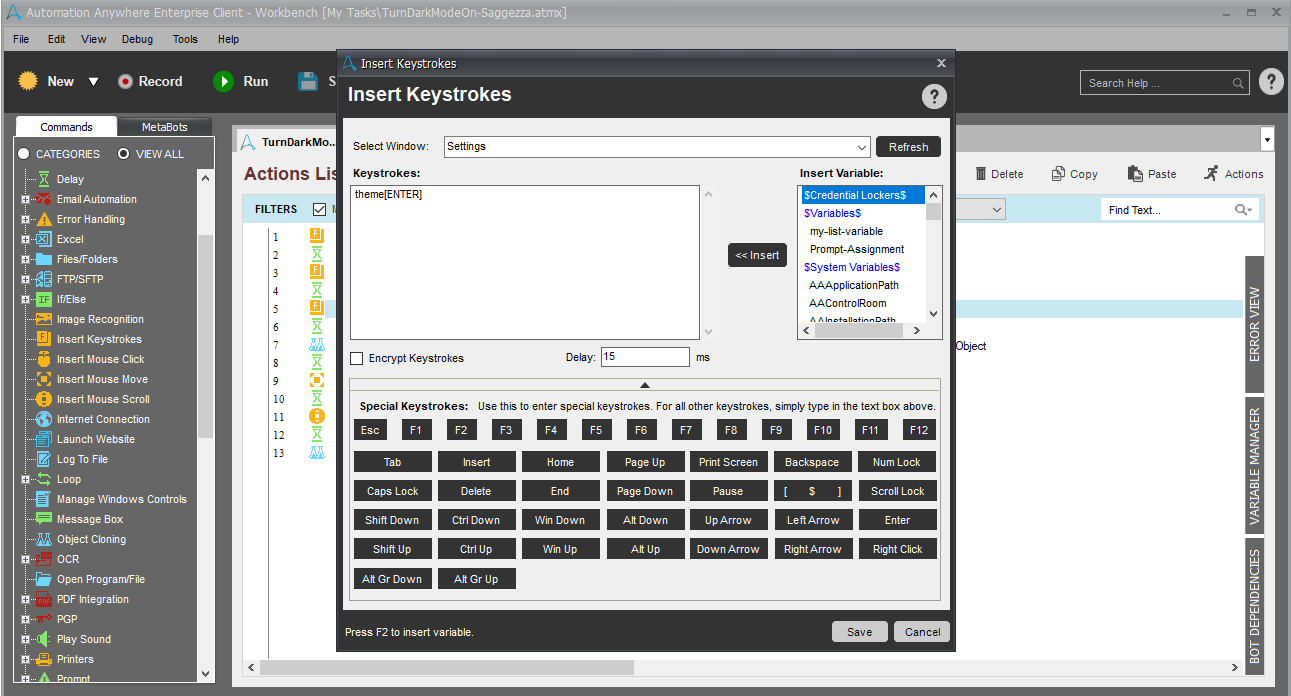Image resolution: width=1291 pixels, height=696 pixels.
Task: Select the Files/Folders folder icon
Action: click(x=44, y=259)
